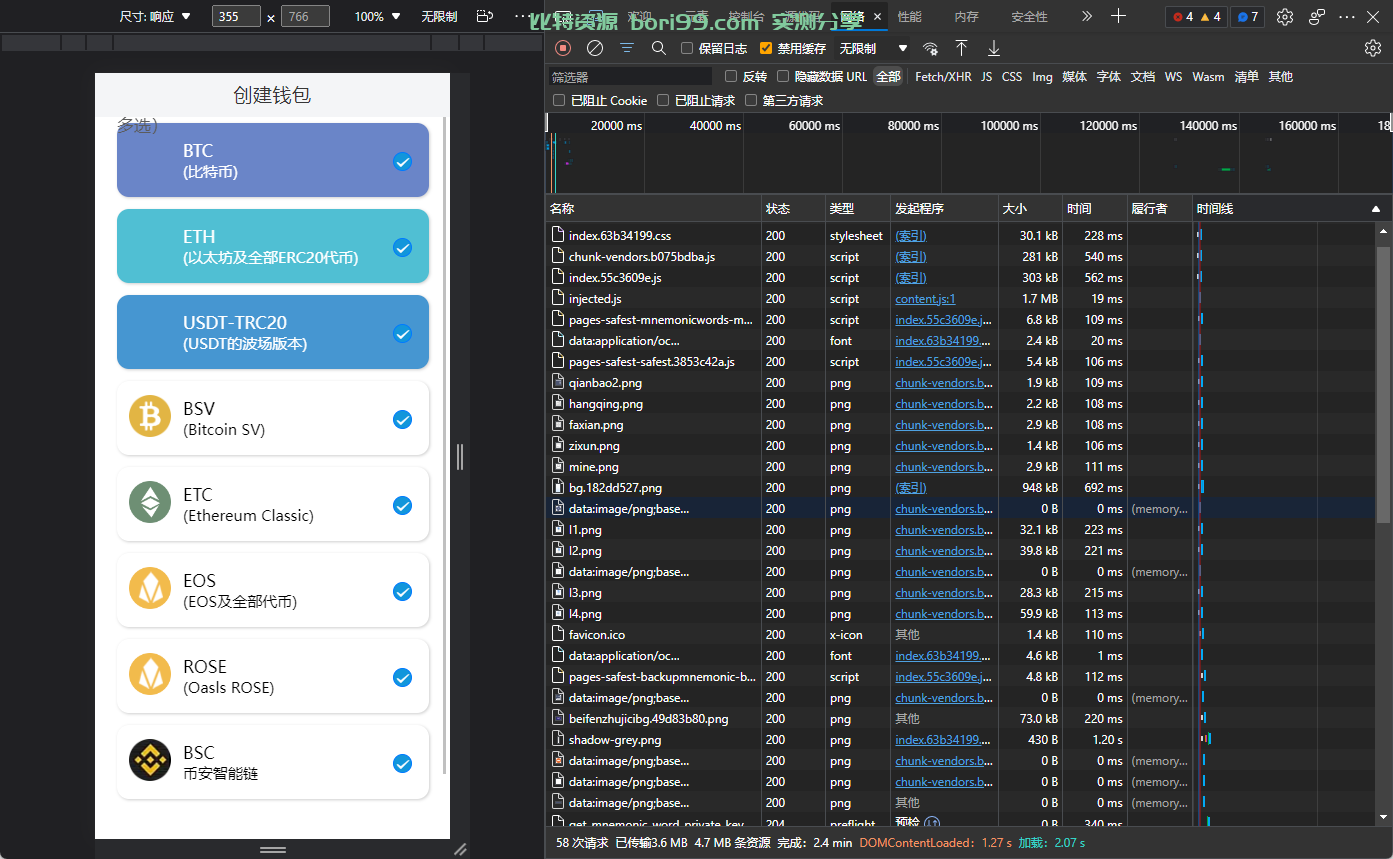The height and width of the screenshot is (859, 1393).
Task: Click the BSC Binance logo
Action: coord(150,761)
